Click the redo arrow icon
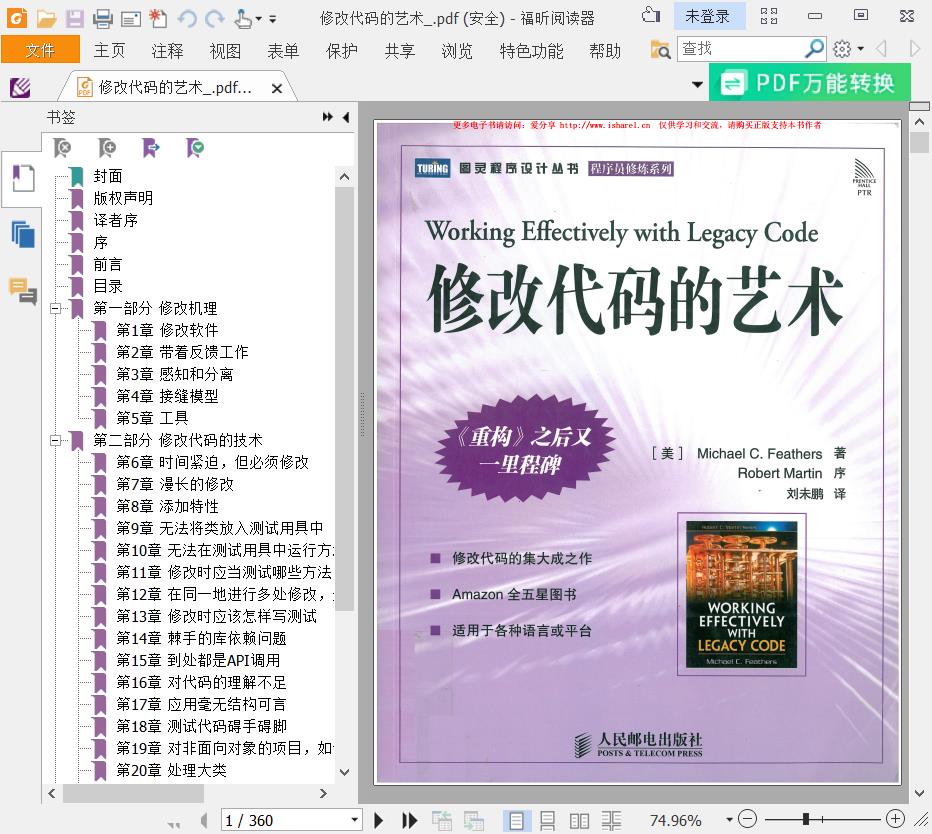Viewport: 932px width, 834px height. pyautogui.click(x=214, y=19)
